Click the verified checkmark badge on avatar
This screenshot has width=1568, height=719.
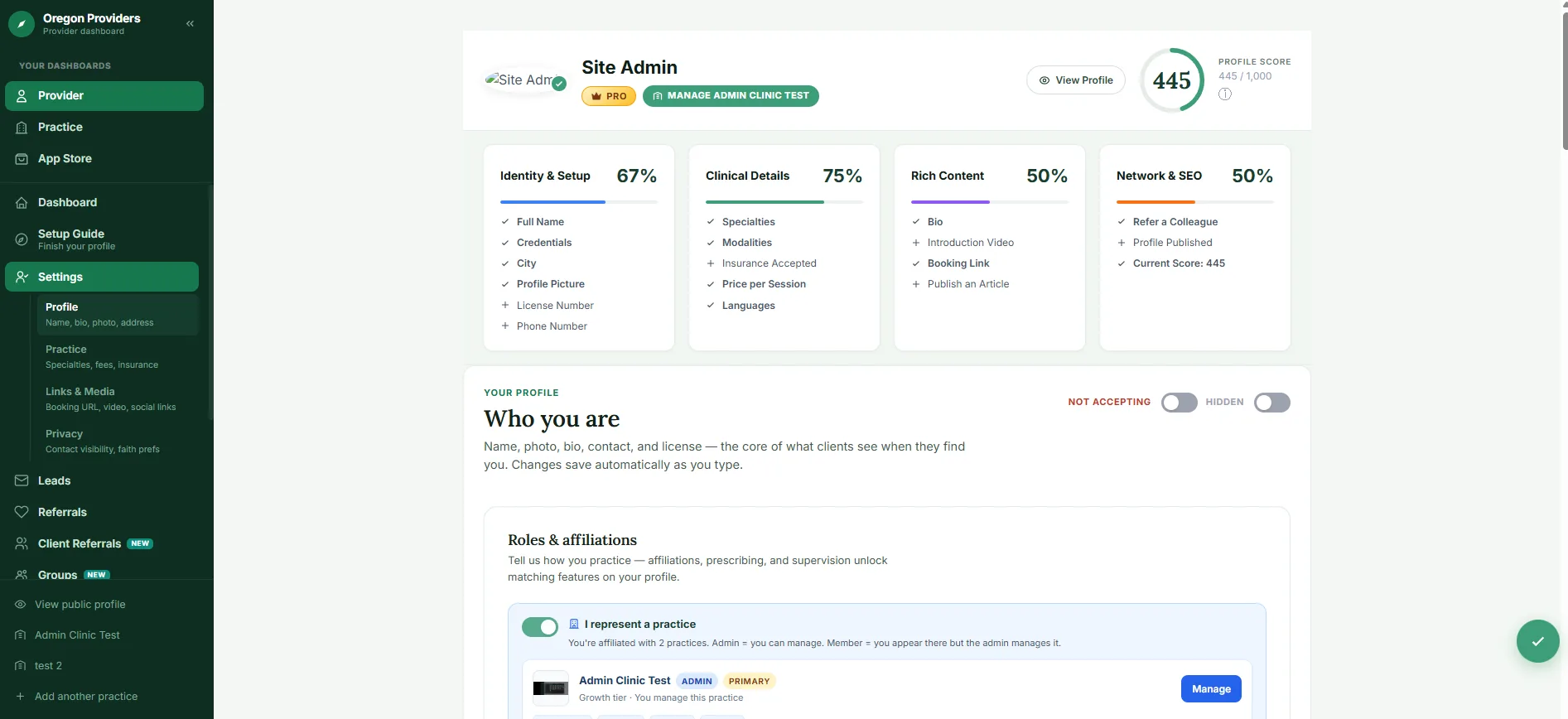(559, 84)
